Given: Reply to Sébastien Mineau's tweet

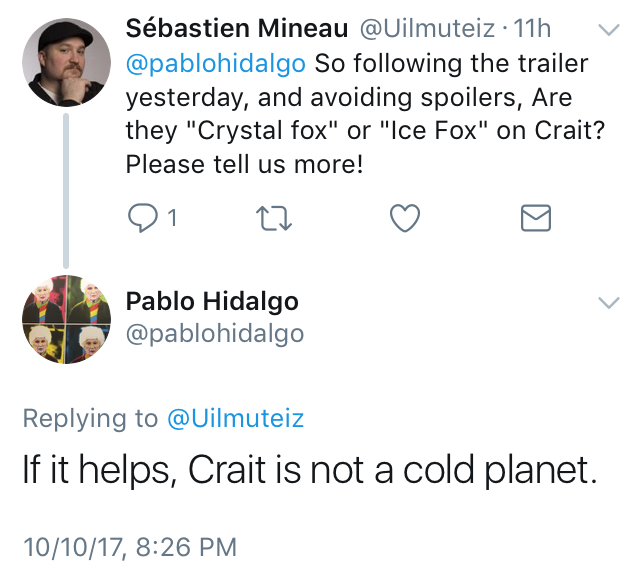Looking at the screenshot, I should coord(141,217).
